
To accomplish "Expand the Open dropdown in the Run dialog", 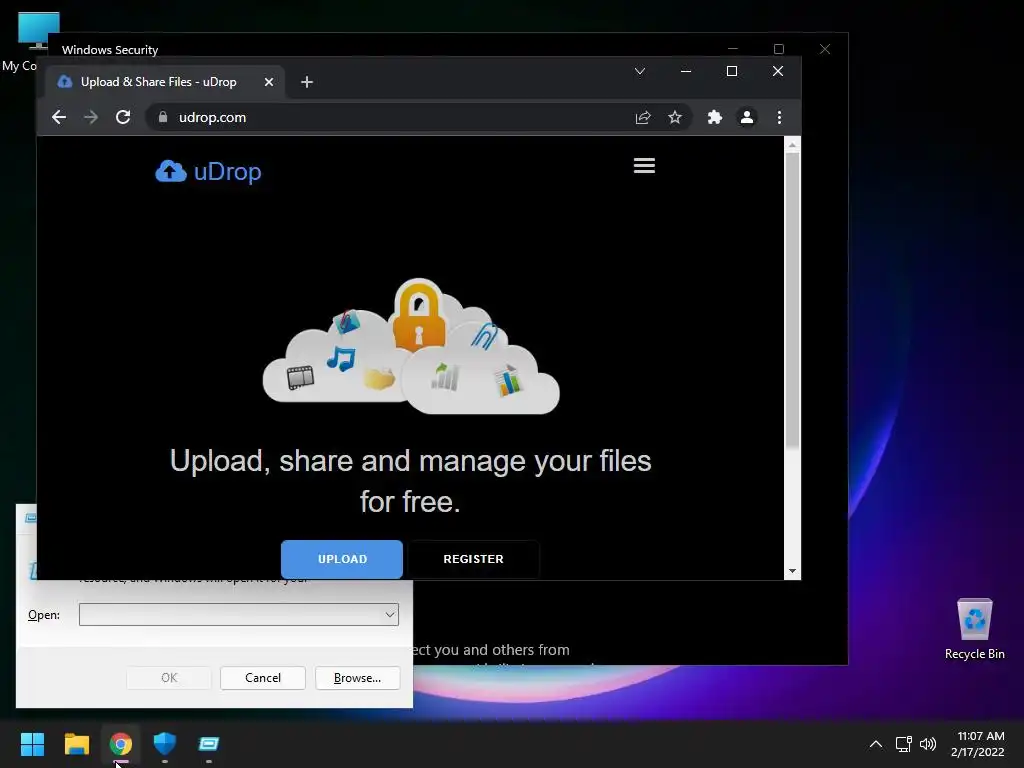I will click(390, 615).
